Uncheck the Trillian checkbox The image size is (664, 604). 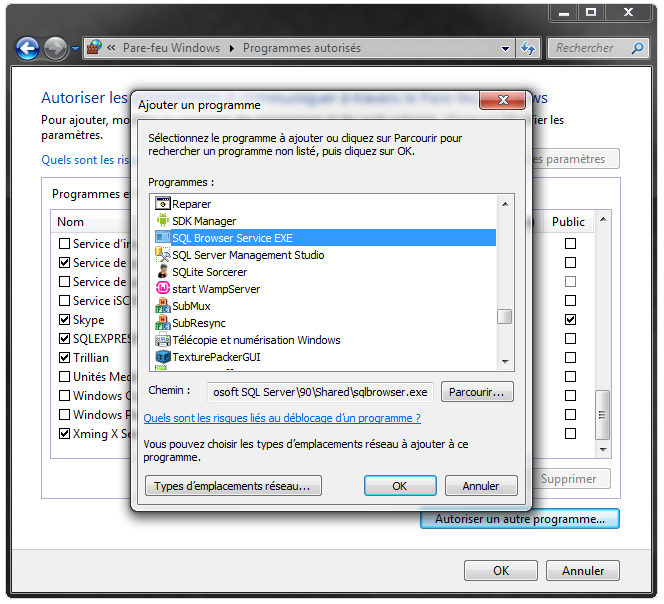pyautogui.click(x=64, y=357)
